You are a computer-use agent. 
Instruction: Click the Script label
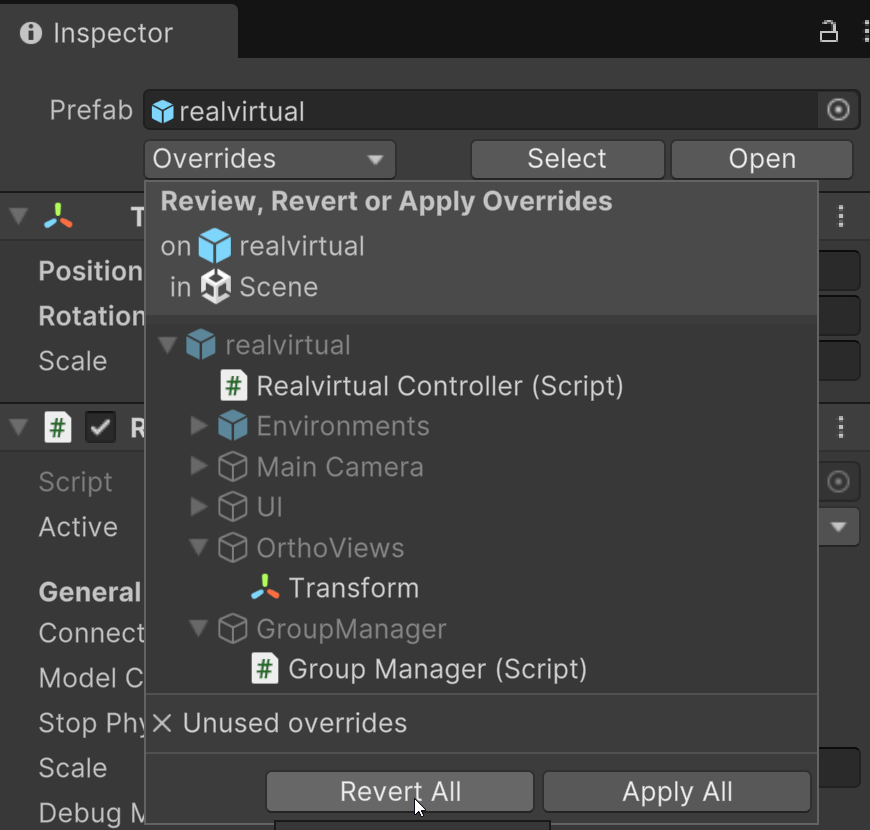pyautogui.click(x=75, y=482)
